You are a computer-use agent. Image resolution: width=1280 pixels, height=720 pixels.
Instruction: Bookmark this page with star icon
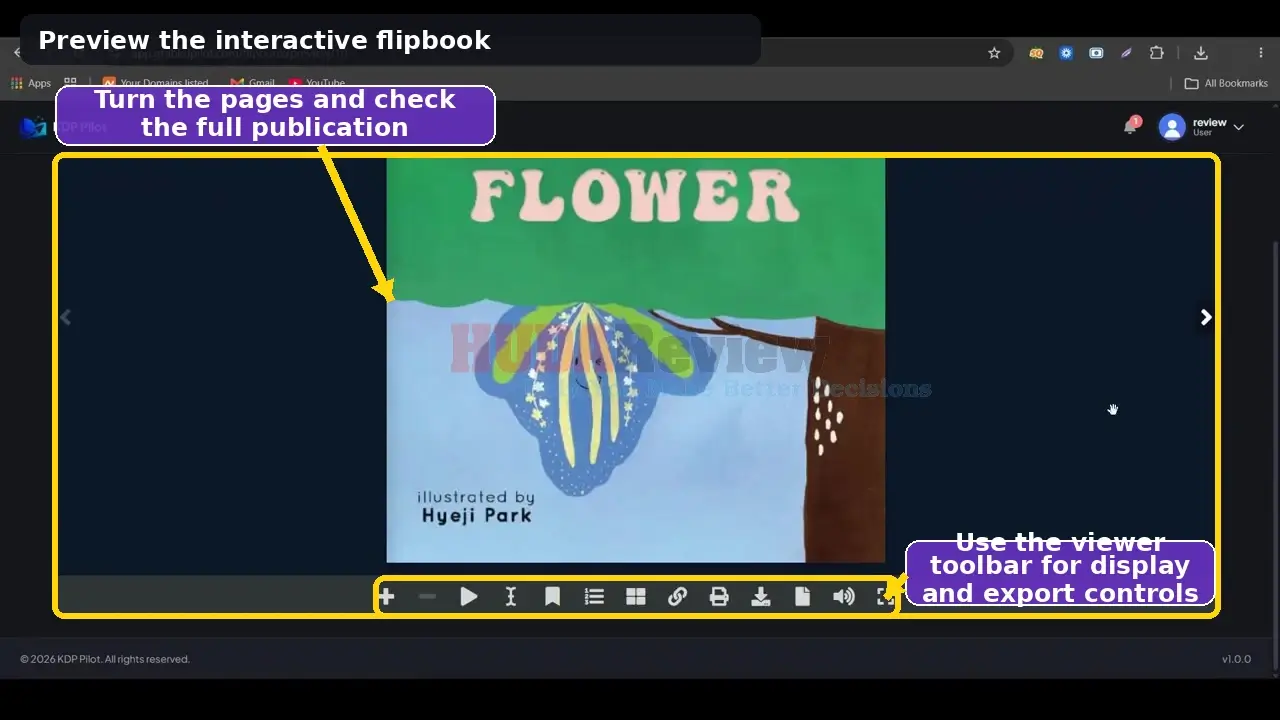(994, 53)
